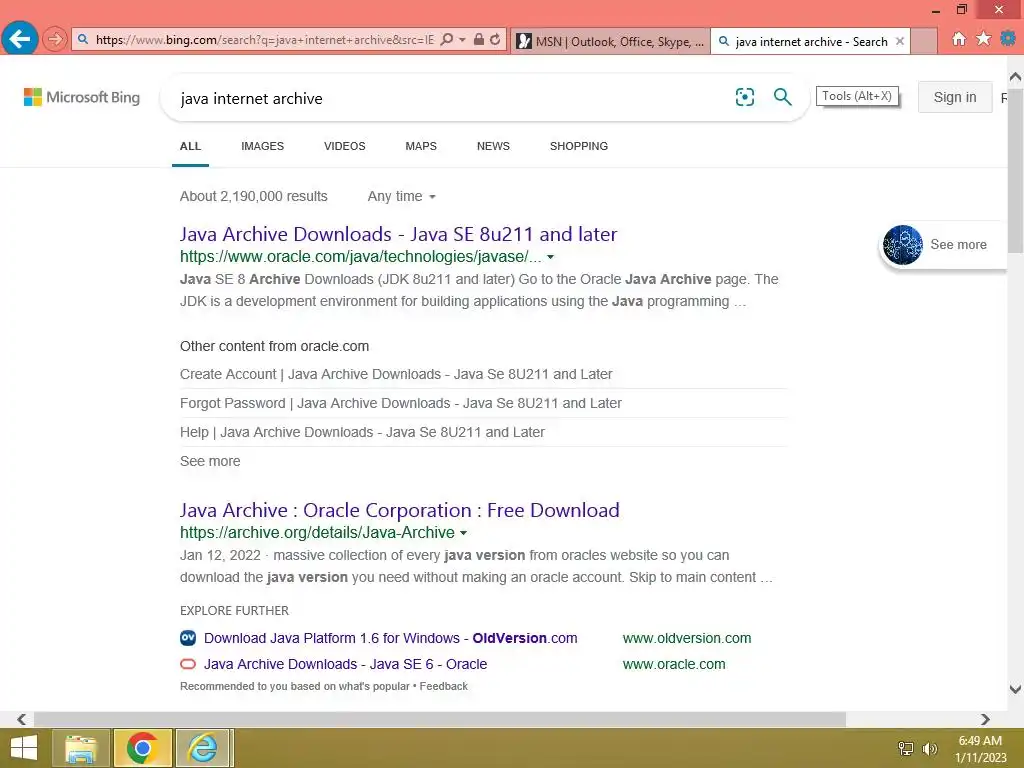Open a new blank tab
Image resolution: width=1024 pixels, height=768 pixels.
coord(923,42)
